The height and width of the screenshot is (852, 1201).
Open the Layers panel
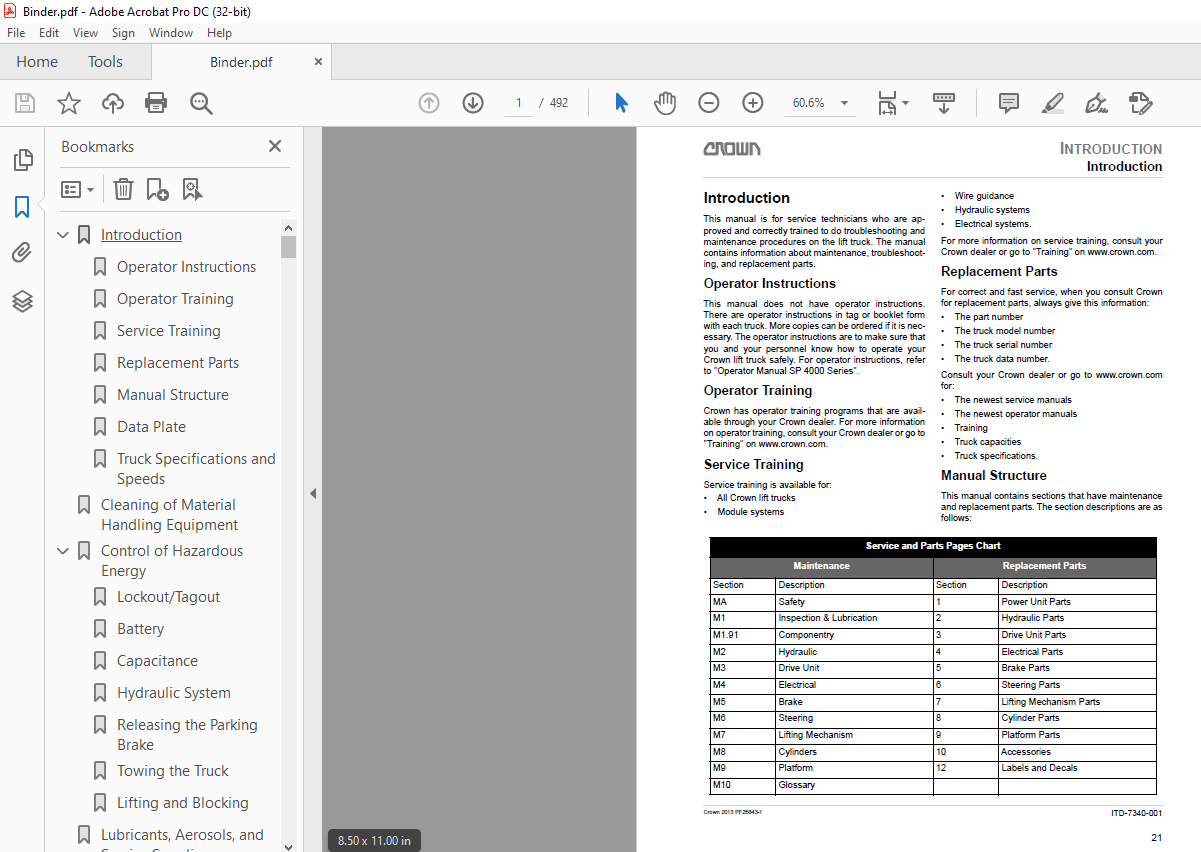pos(23,299)
